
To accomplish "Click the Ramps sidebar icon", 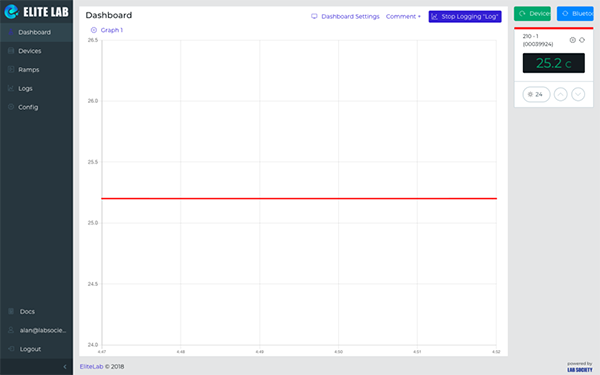I will click(11, 70).
